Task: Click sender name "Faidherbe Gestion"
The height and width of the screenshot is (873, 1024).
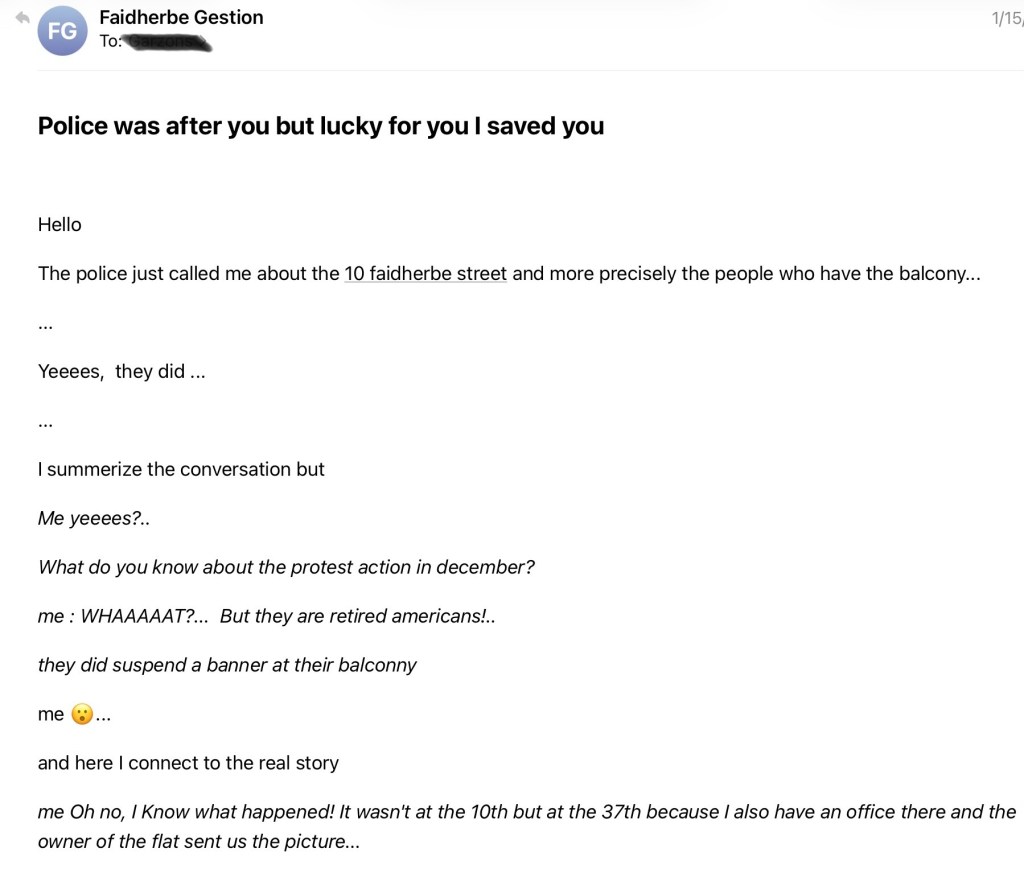Action: click(181, 17)
